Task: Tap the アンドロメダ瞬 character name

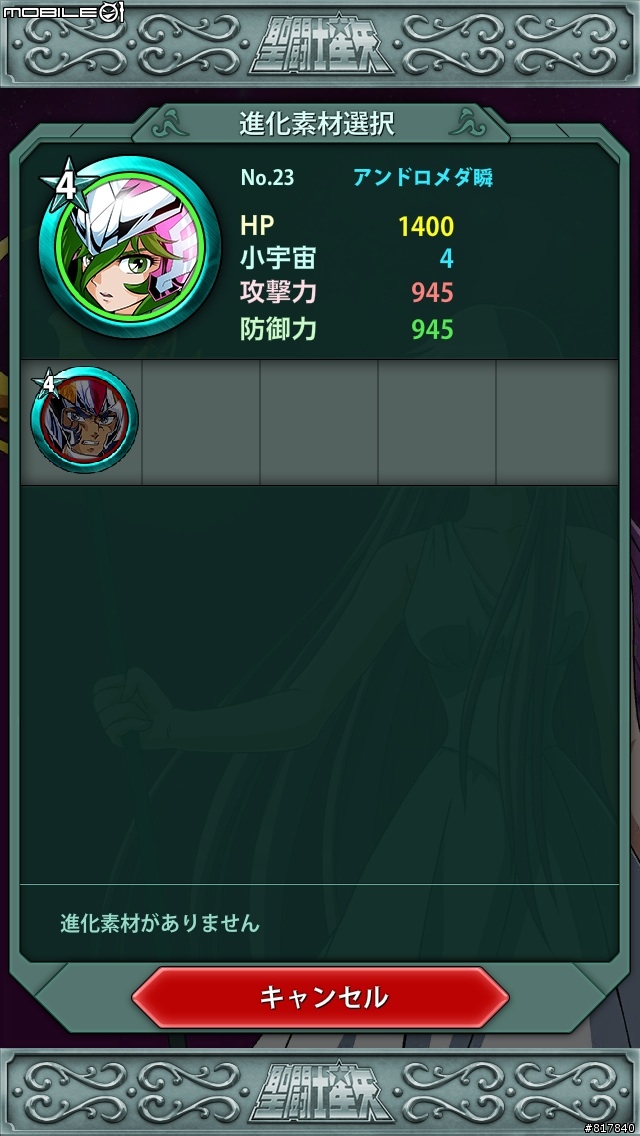Action: coord(423,178)
